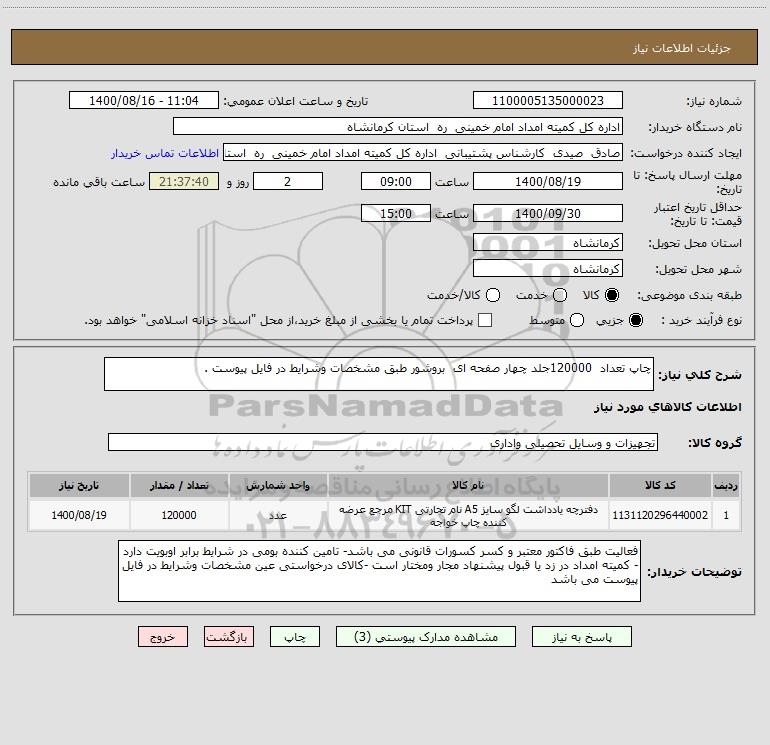Open مشاهده مدارک پیوستی (3) button
The width and height of the screenshot is (770, 745).
pos(426,637)
